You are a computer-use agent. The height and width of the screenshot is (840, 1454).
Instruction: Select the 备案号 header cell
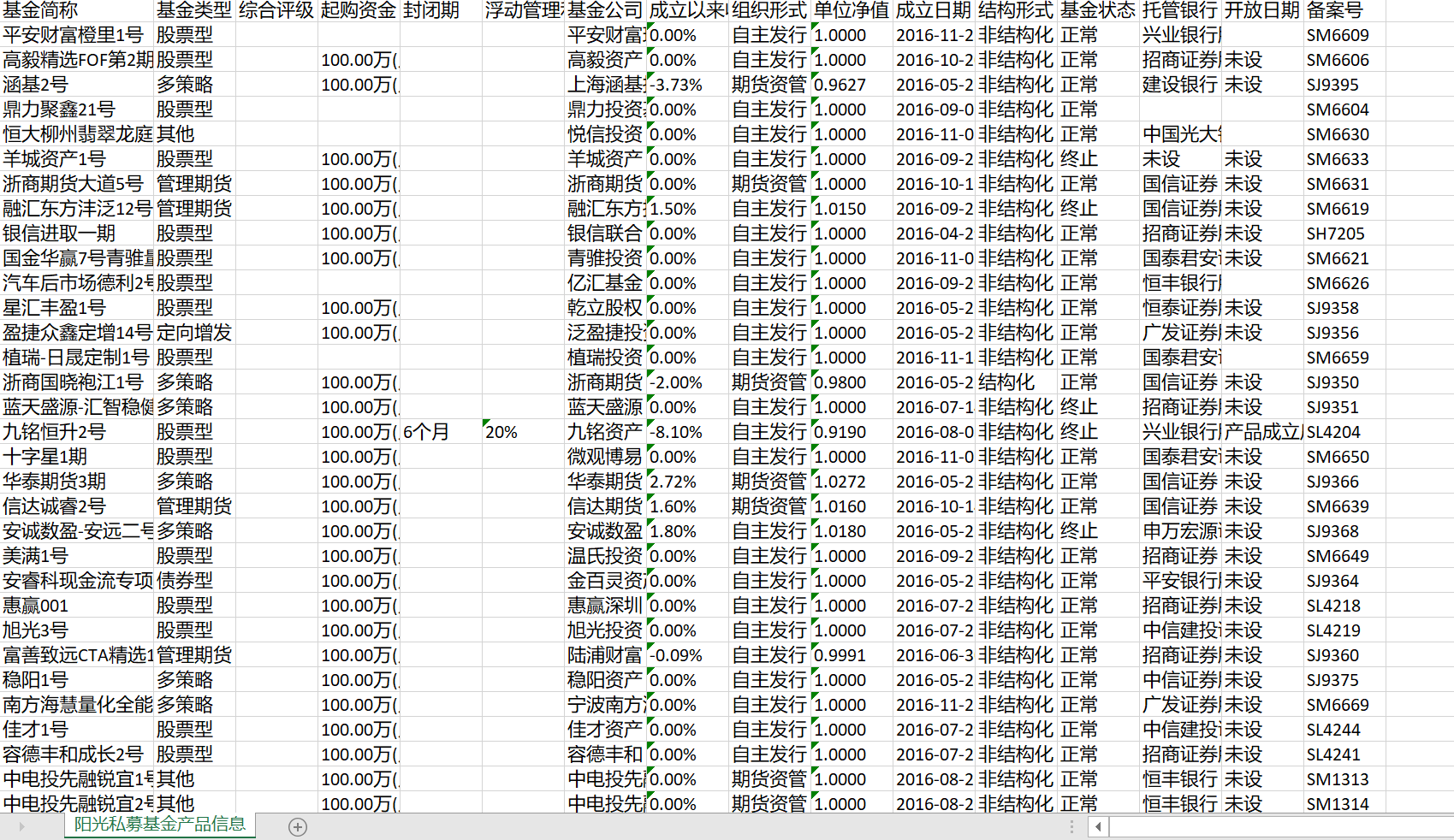click(x=1344, y=10)
